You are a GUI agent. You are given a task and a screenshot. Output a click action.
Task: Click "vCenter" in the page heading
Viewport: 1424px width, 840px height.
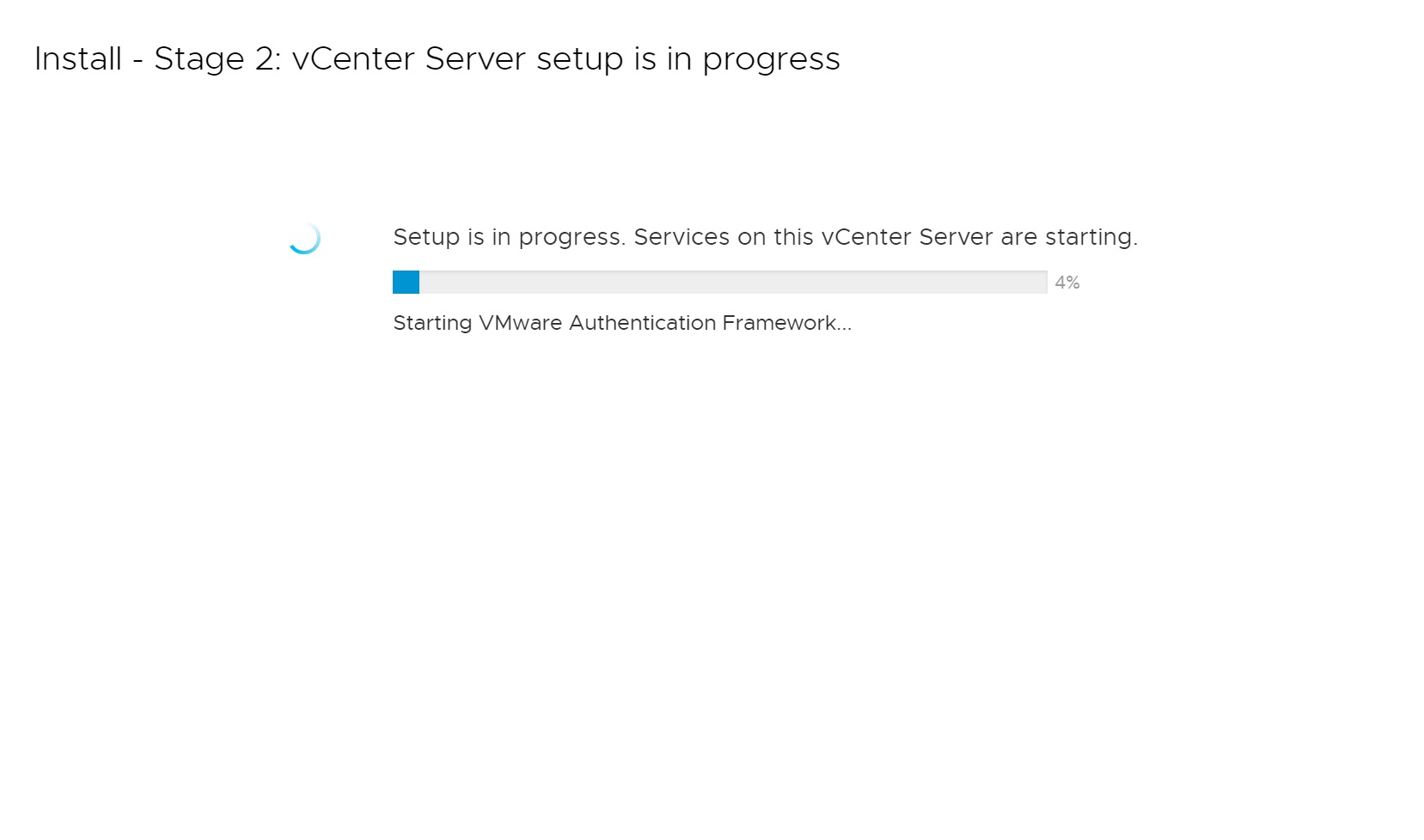(x=353, y=59)
